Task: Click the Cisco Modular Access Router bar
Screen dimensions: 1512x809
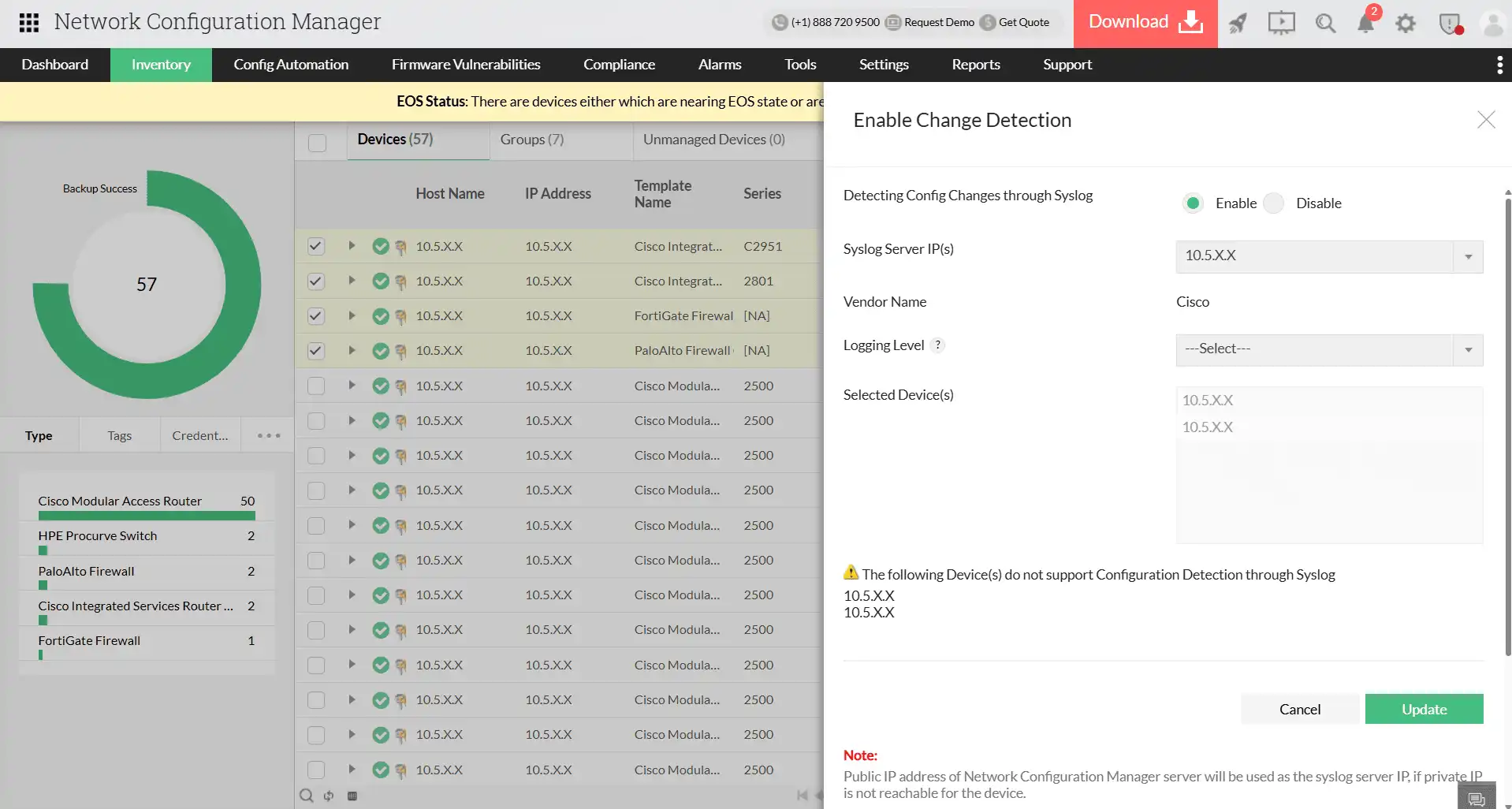Action: coord(147,516)
